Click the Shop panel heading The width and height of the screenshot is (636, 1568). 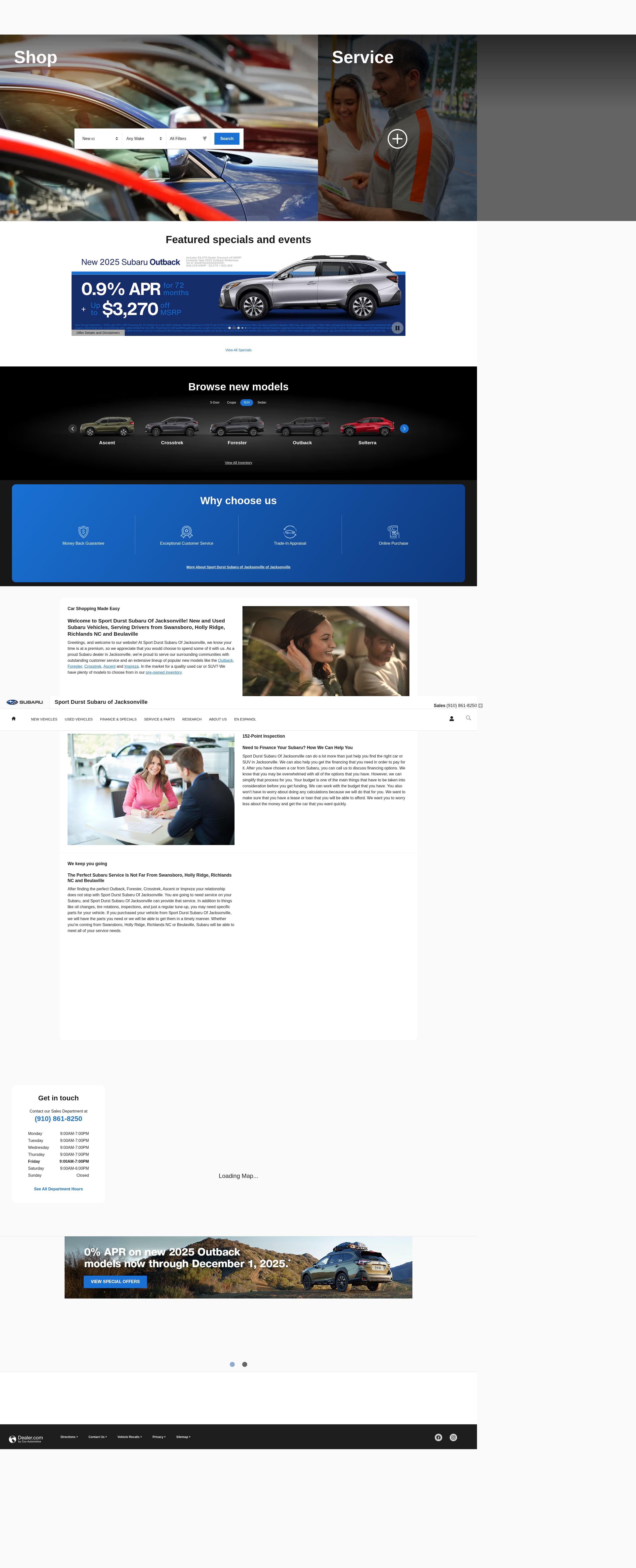pos(35,57)
